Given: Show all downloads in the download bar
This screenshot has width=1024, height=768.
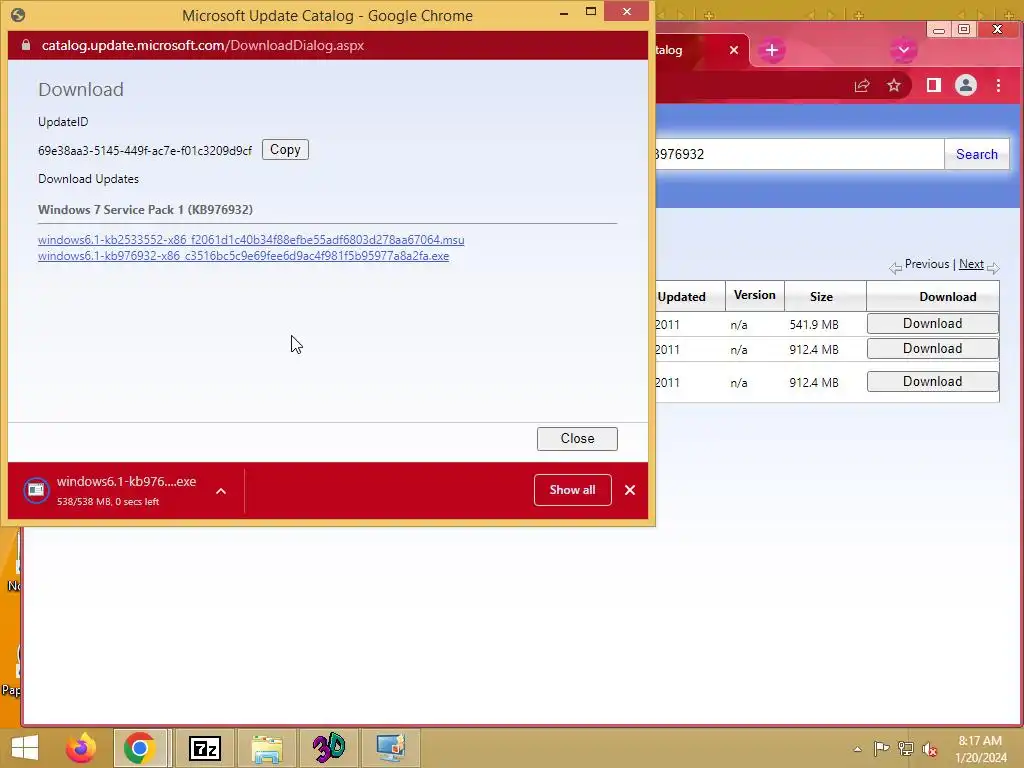Looking at the screenshot, I should pyautogui.click(x=572, y=490).
